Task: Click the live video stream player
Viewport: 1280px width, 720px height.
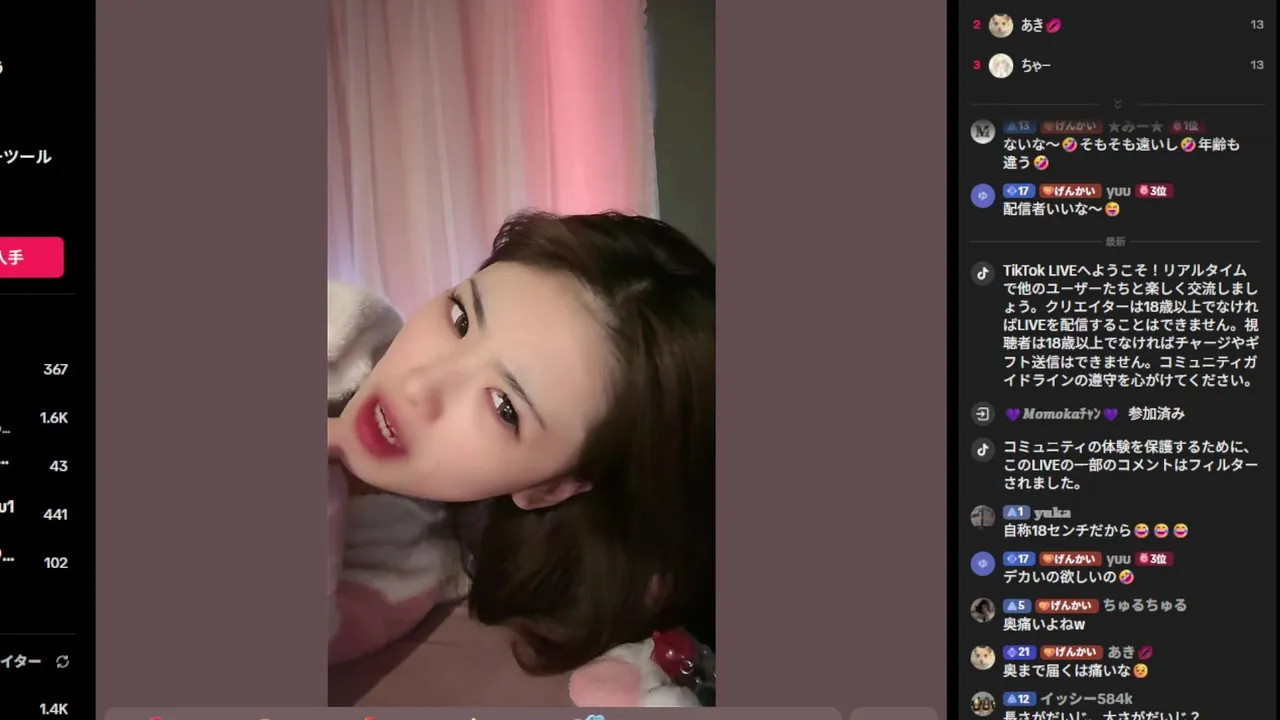Action: point(521,353)
